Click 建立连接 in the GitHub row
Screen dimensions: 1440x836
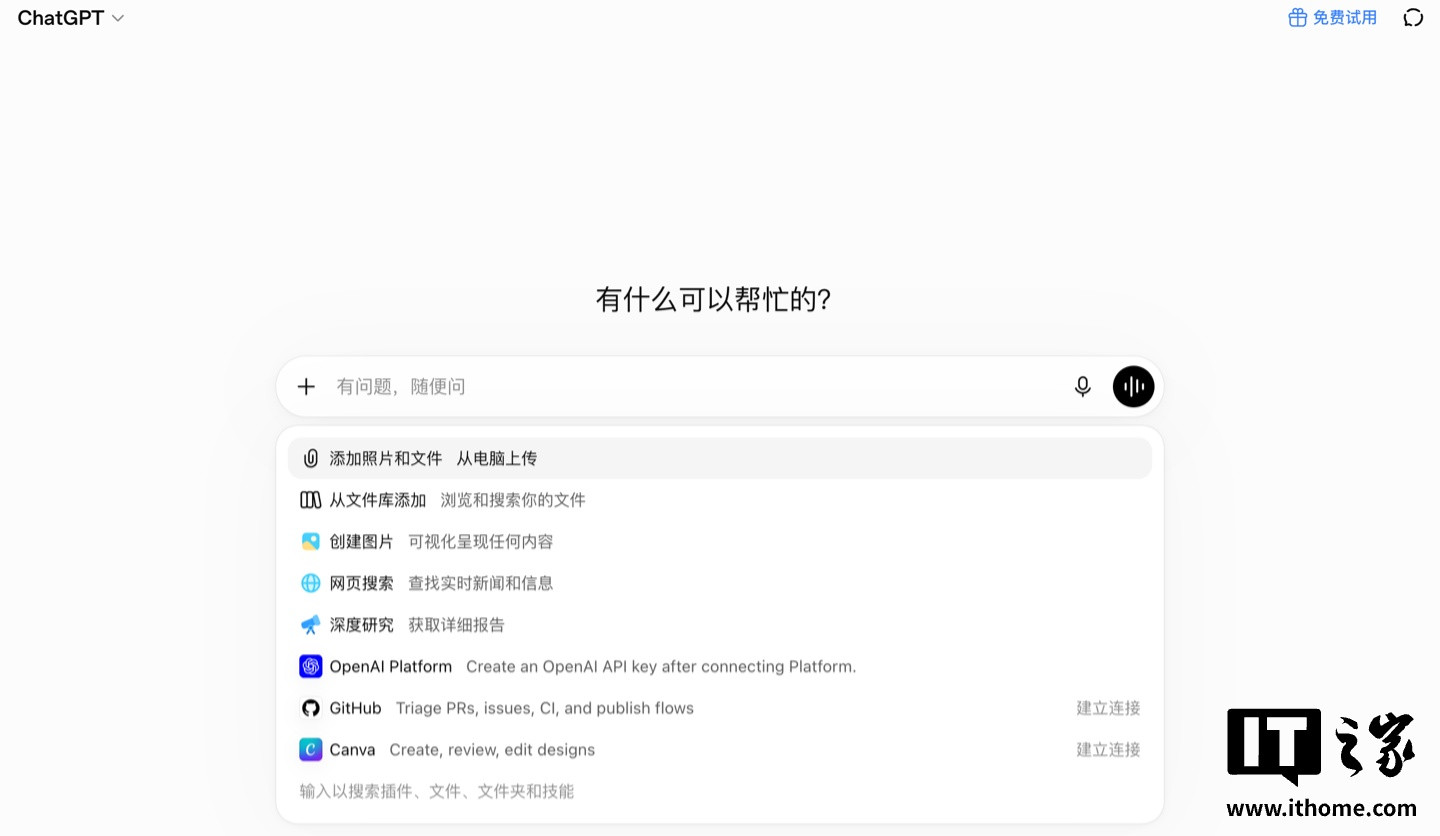coord(1108,708)
